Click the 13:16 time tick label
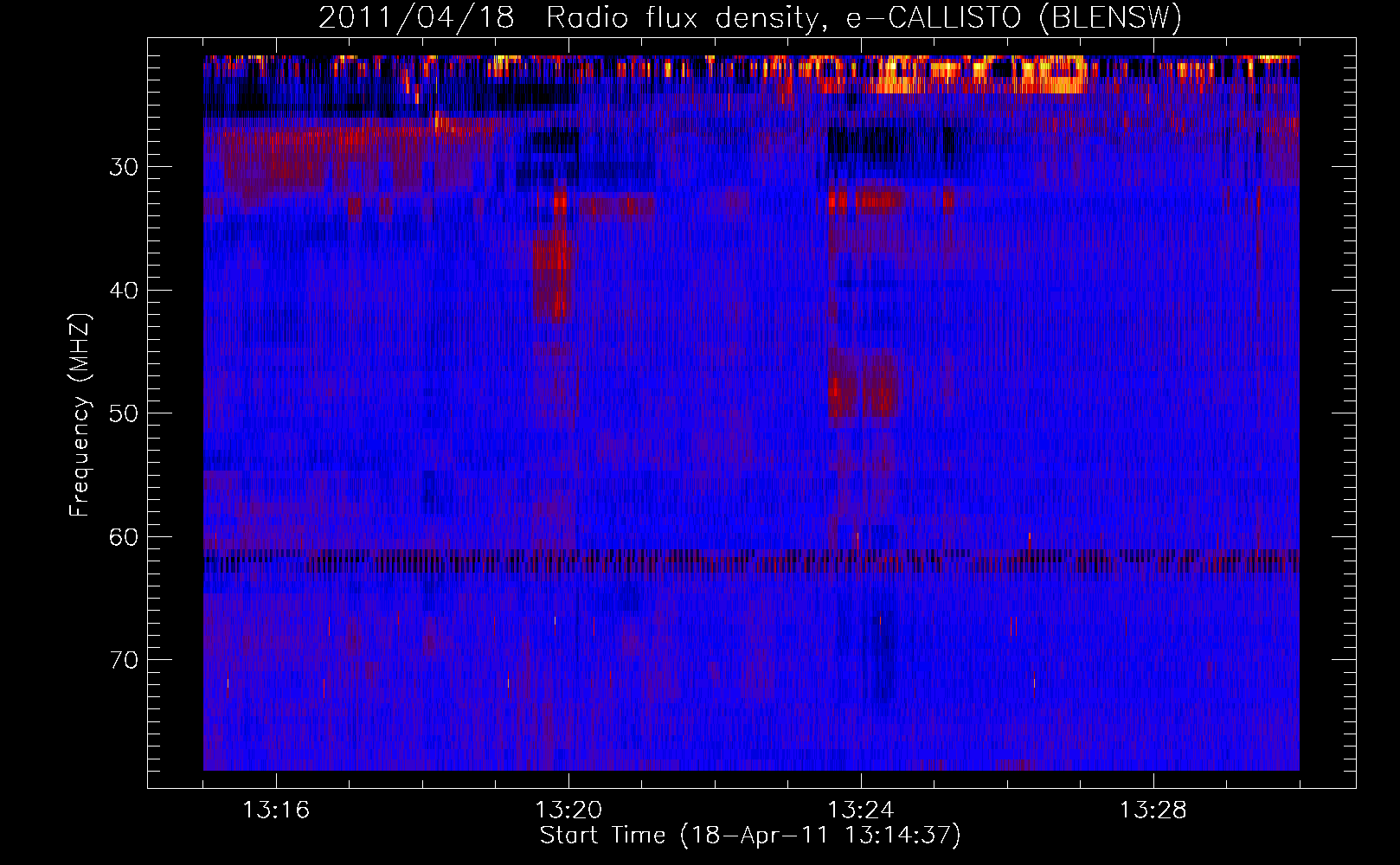 click(x=276, y=811)
